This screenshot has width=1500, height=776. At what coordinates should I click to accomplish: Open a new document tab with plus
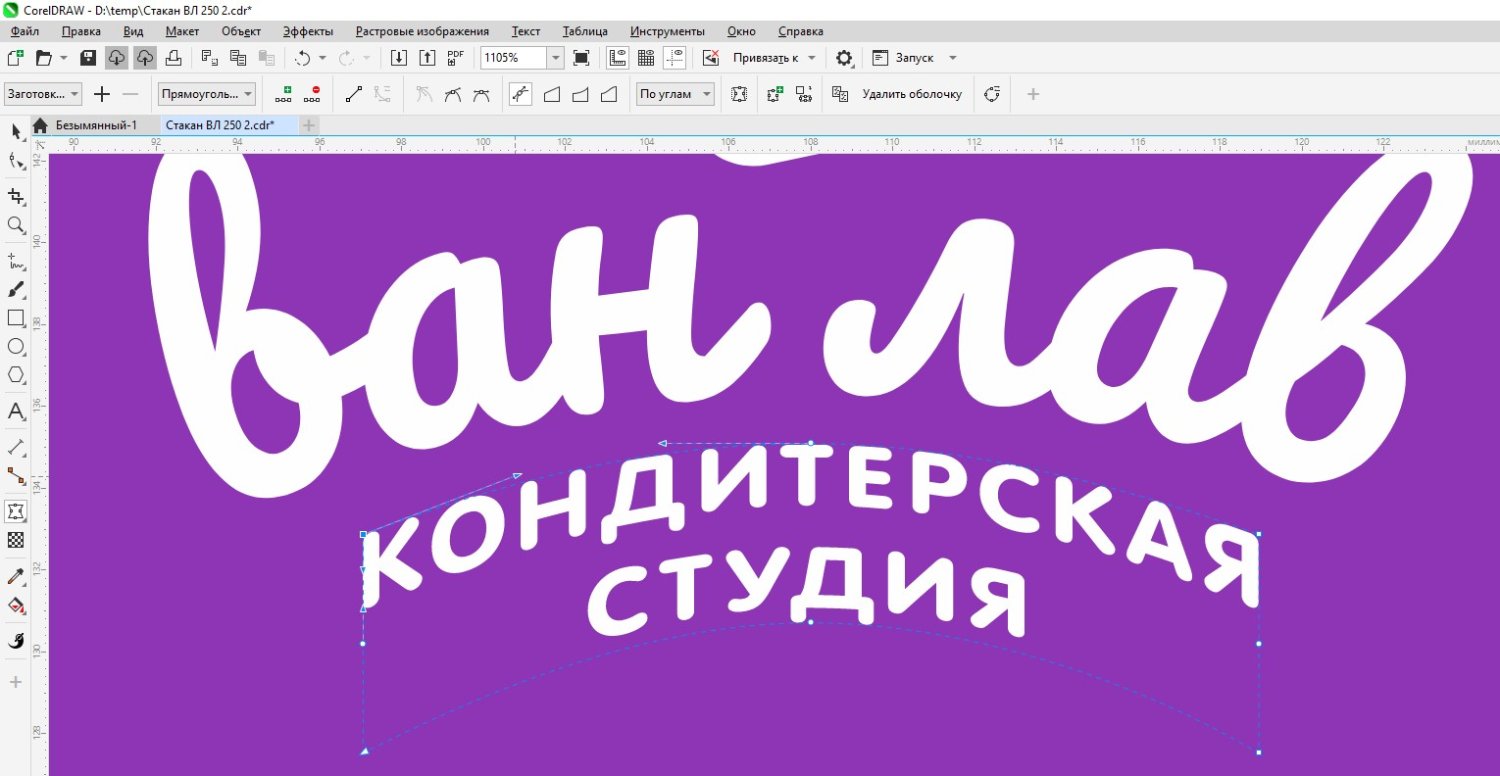tap(310, 125)
